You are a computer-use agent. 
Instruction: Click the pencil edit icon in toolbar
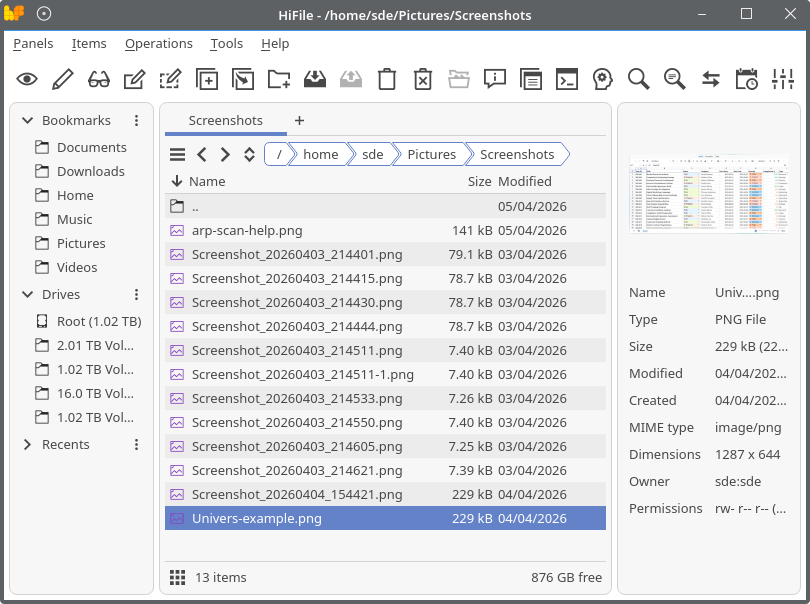(62, 79)
